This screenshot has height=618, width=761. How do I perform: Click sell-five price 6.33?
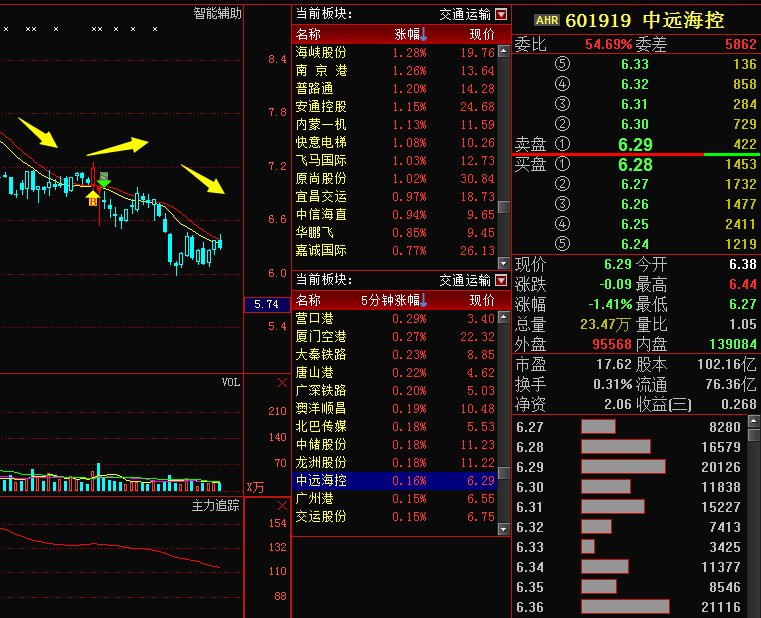(635, 64)
